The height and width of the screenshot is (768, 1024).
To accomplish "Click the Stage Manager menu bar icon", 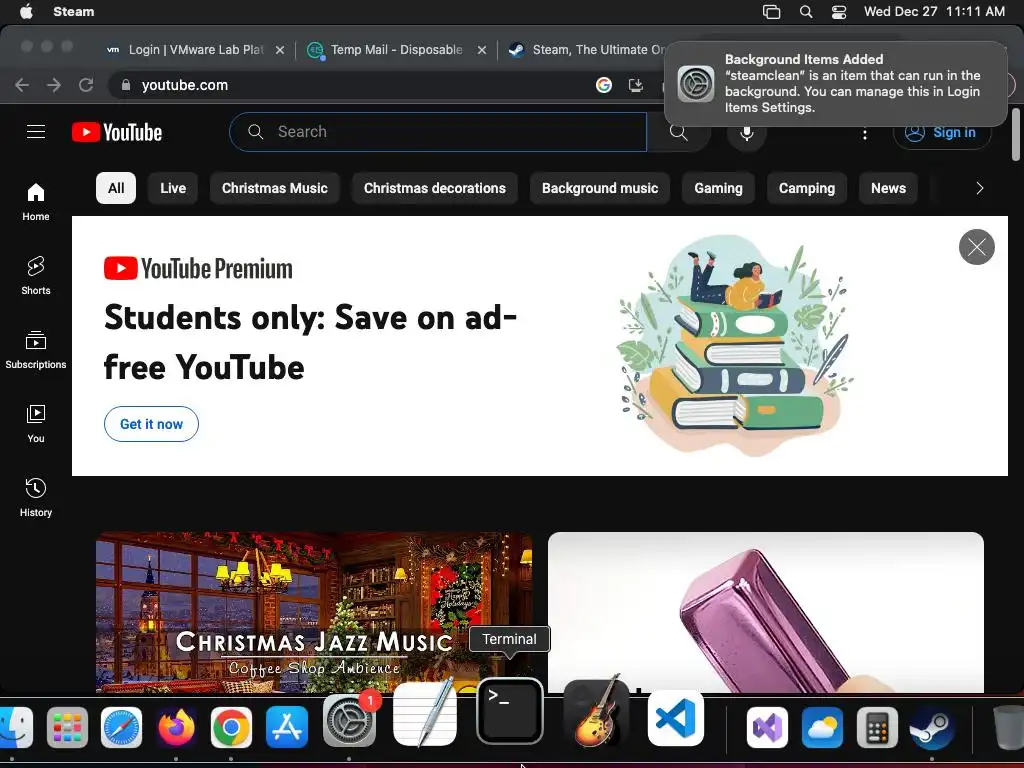I will pyautogui.click(x=771, y=11).
